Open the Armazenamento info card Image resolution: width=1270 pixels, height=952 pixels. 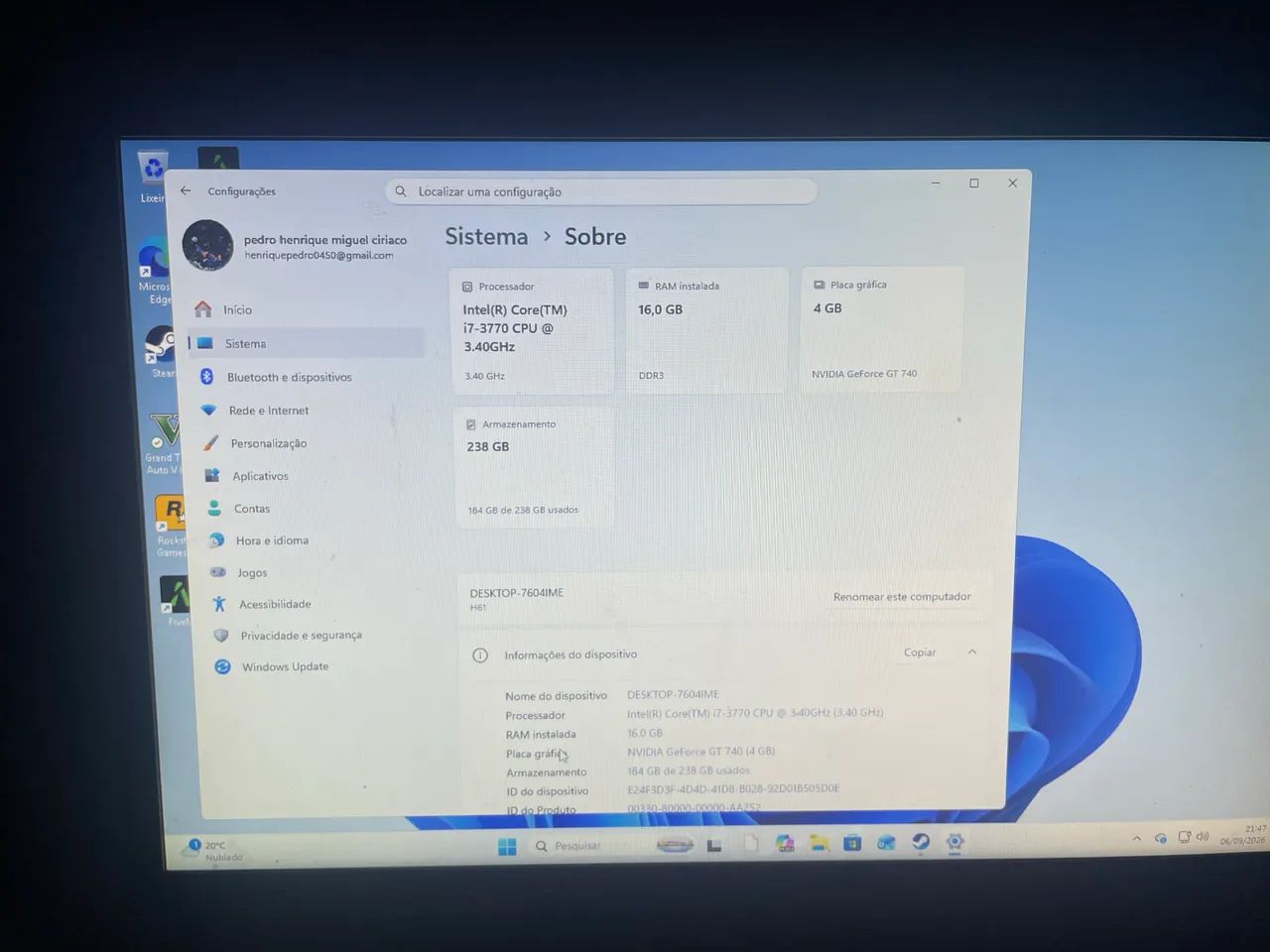pyautogui.click(x=534, y=467)
